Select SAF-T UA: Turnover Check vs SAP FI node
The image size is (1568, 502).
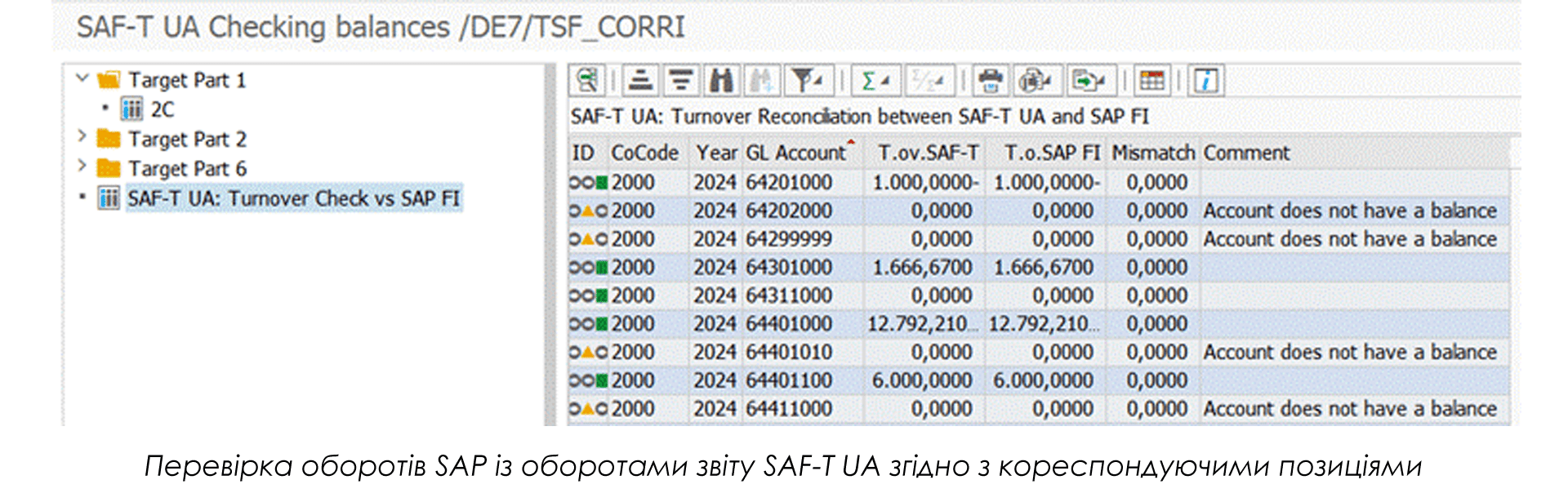pos(294,198)
